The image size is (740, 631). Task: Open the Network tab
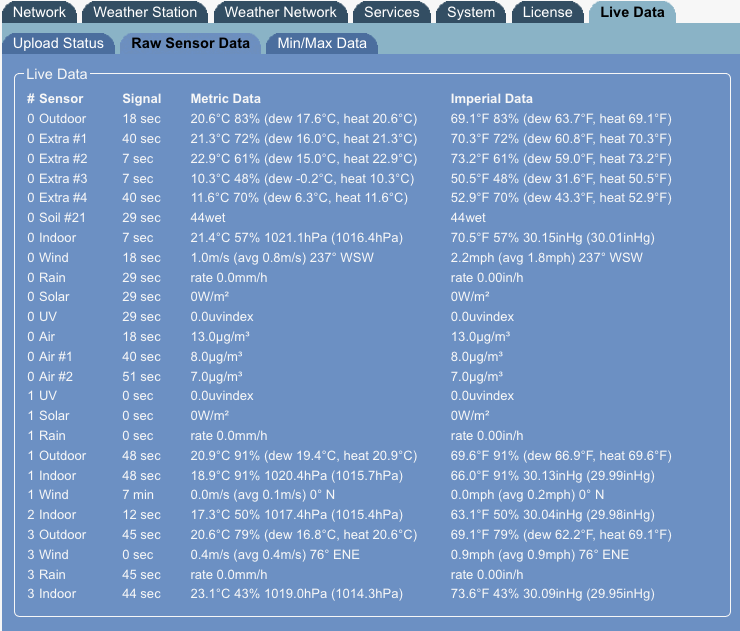tap(39, 12)
